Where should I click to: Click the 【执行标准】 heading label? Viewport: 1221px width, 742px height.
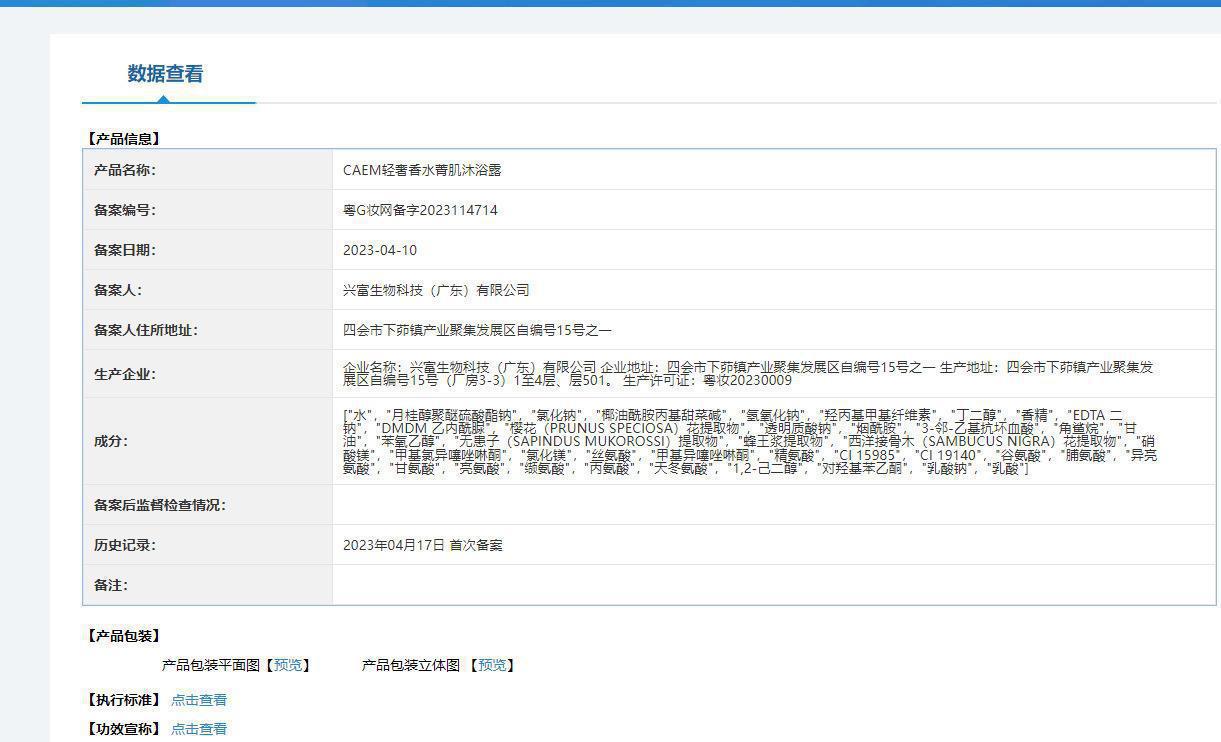[x=124, y=700]
